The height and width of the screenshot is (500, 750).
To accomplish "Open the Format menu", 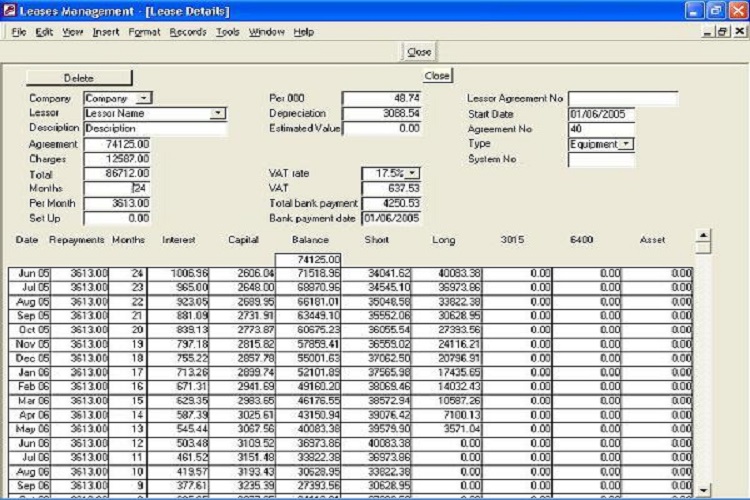I will click(x=144, y=32).
